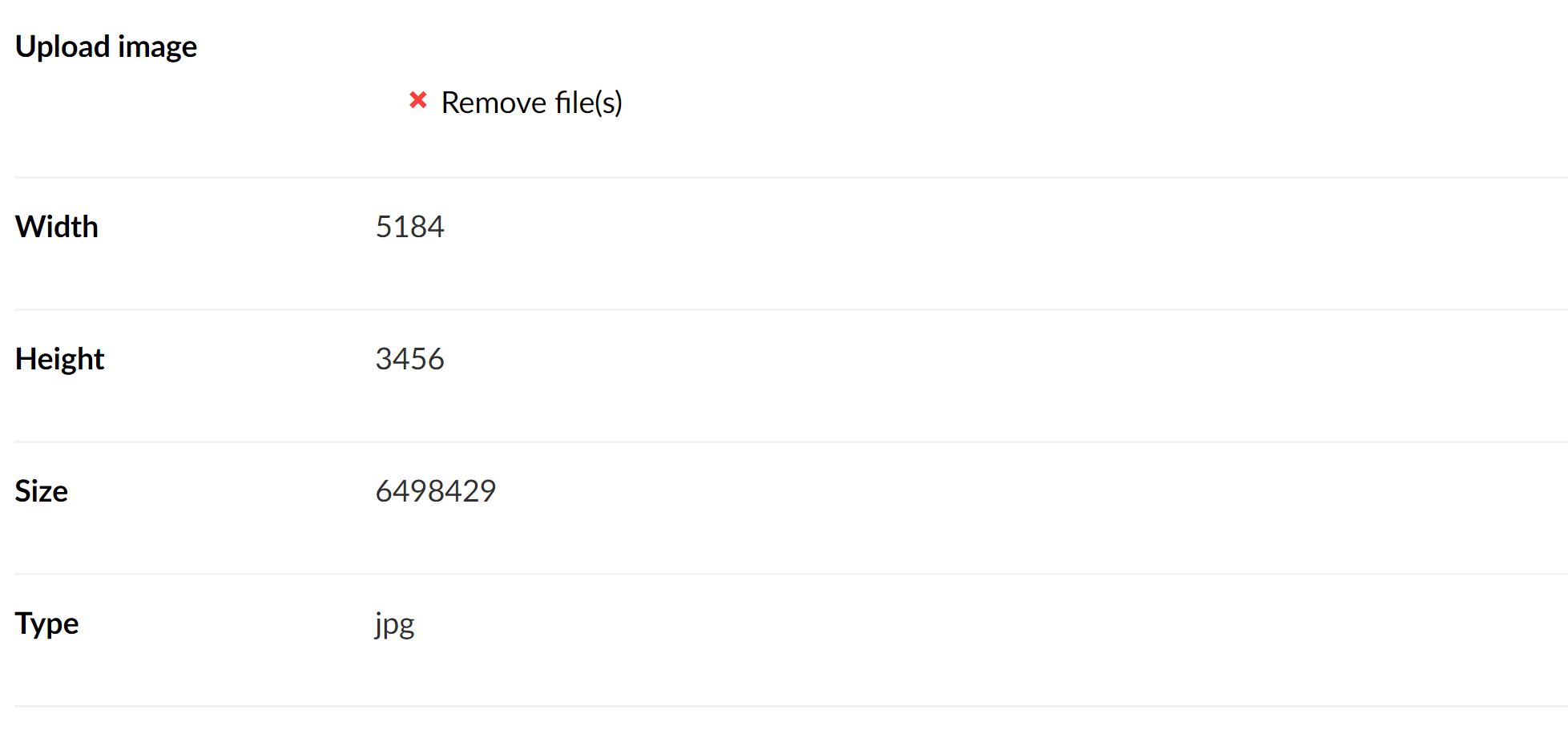The width and height of the screenshot is (1568, 754).
Task: Click the red X remove icon
Action: pos(417,100)
